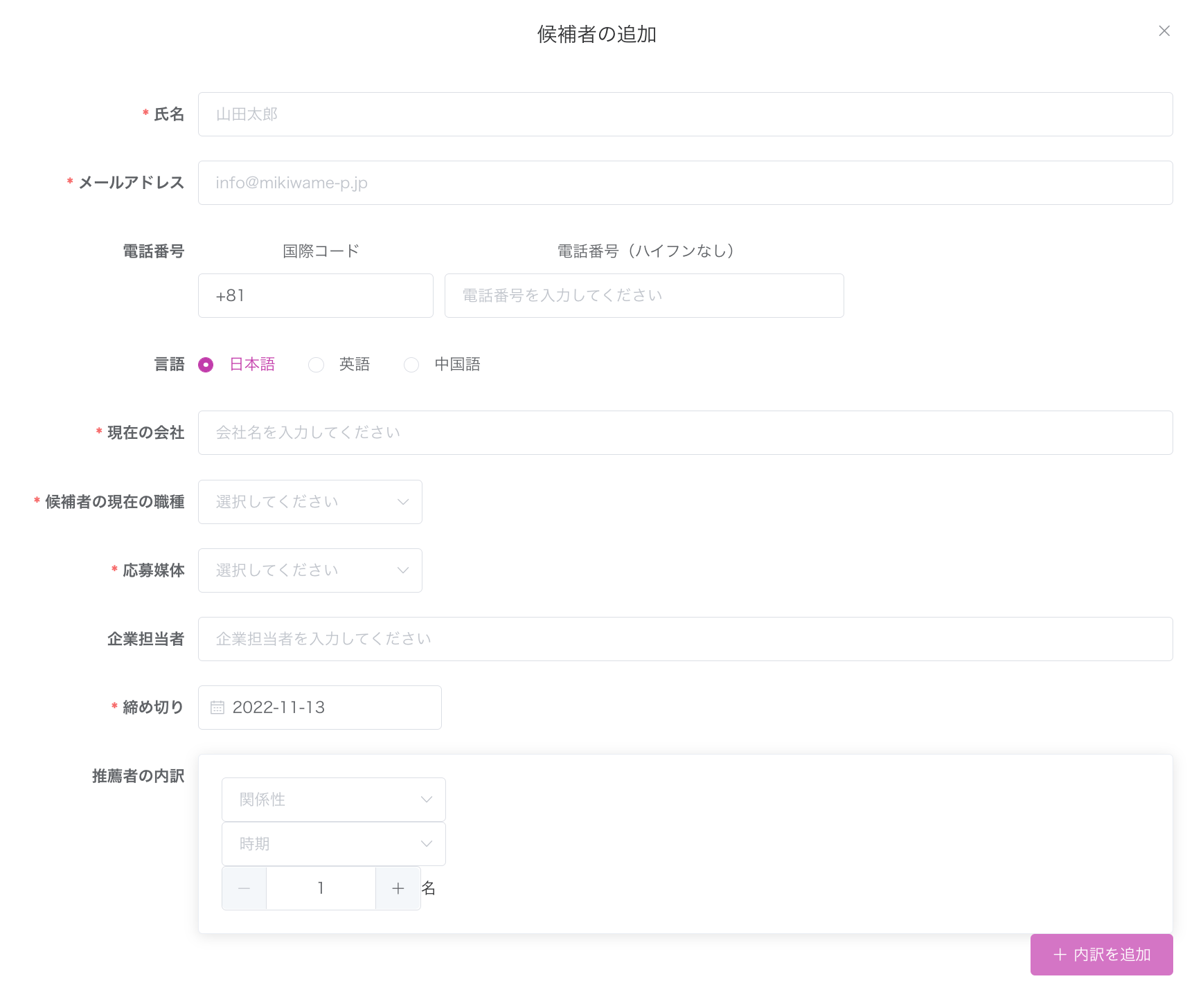Image resolution: width=1194 pixels, height=1008 pixels.
Task: Click the 電話番号（ハイフンなし） label
Action: click(645, 251)
